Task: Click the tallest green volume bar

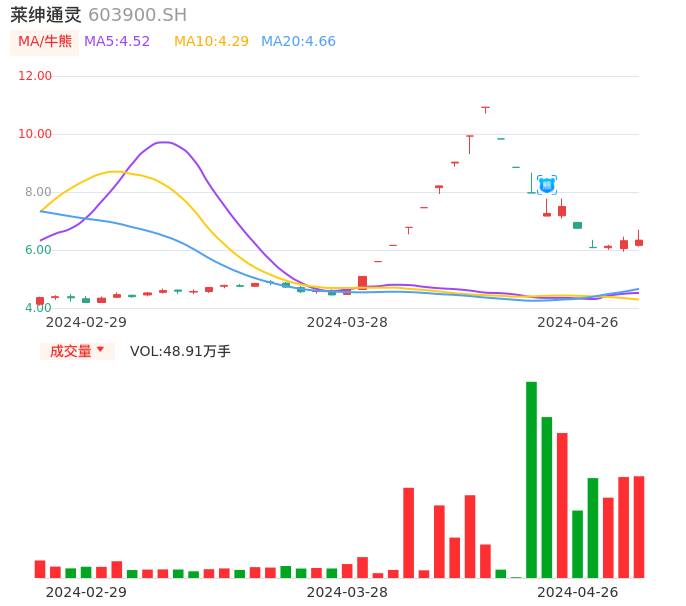Action: [x=531, y=479]
